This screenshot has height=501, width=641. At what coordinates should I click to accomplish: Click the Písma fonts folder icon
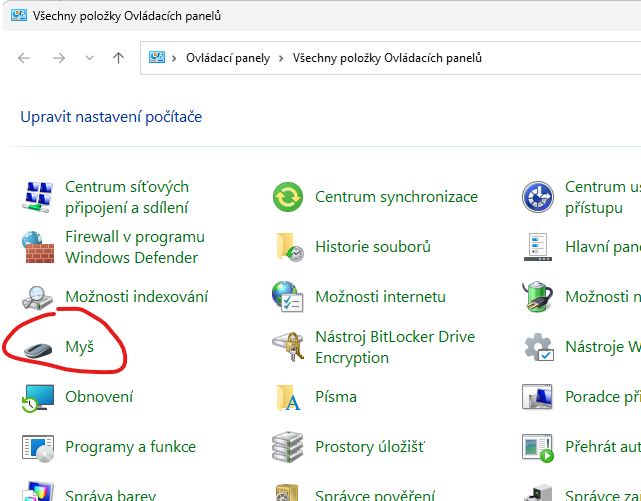(x=288, y=397)
